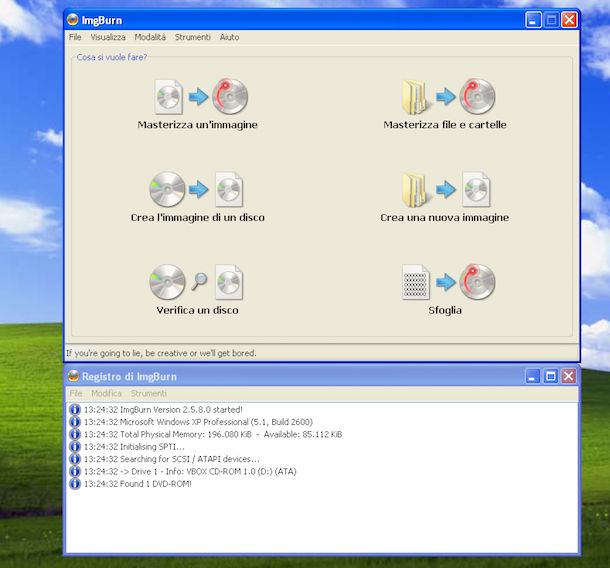Click info icon beside 'Total Physical Memory'
The image size is (610, 568).
[x=74, y=434]
